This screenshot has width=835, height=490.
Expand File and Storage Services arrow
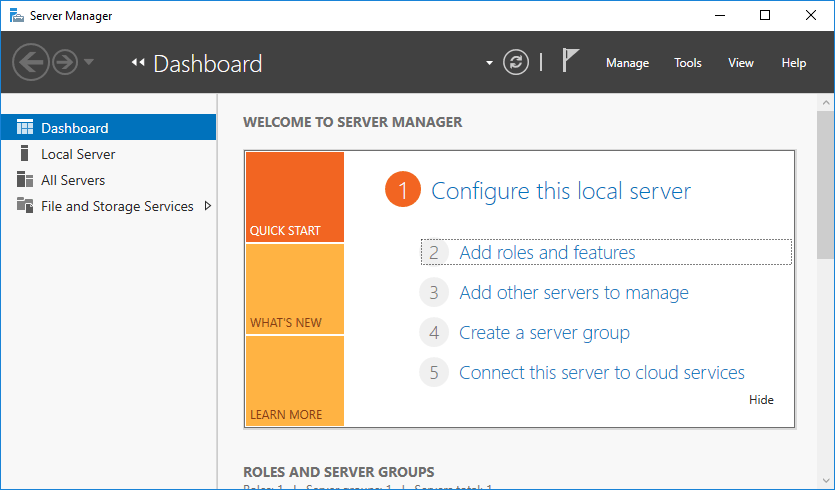tap(207, 206)
